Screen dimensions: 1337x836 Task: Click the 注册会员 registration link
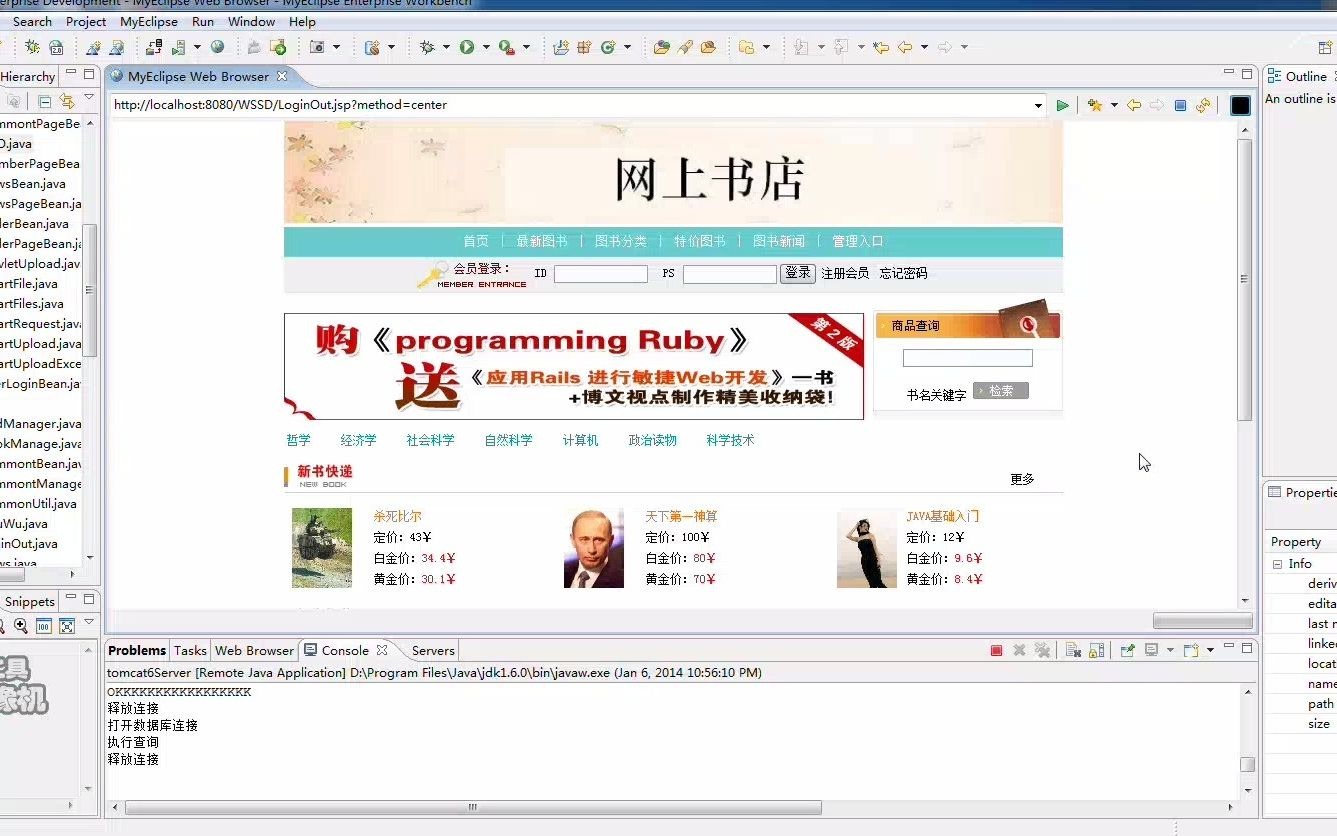pyautogui.click(x=846, y=273)
